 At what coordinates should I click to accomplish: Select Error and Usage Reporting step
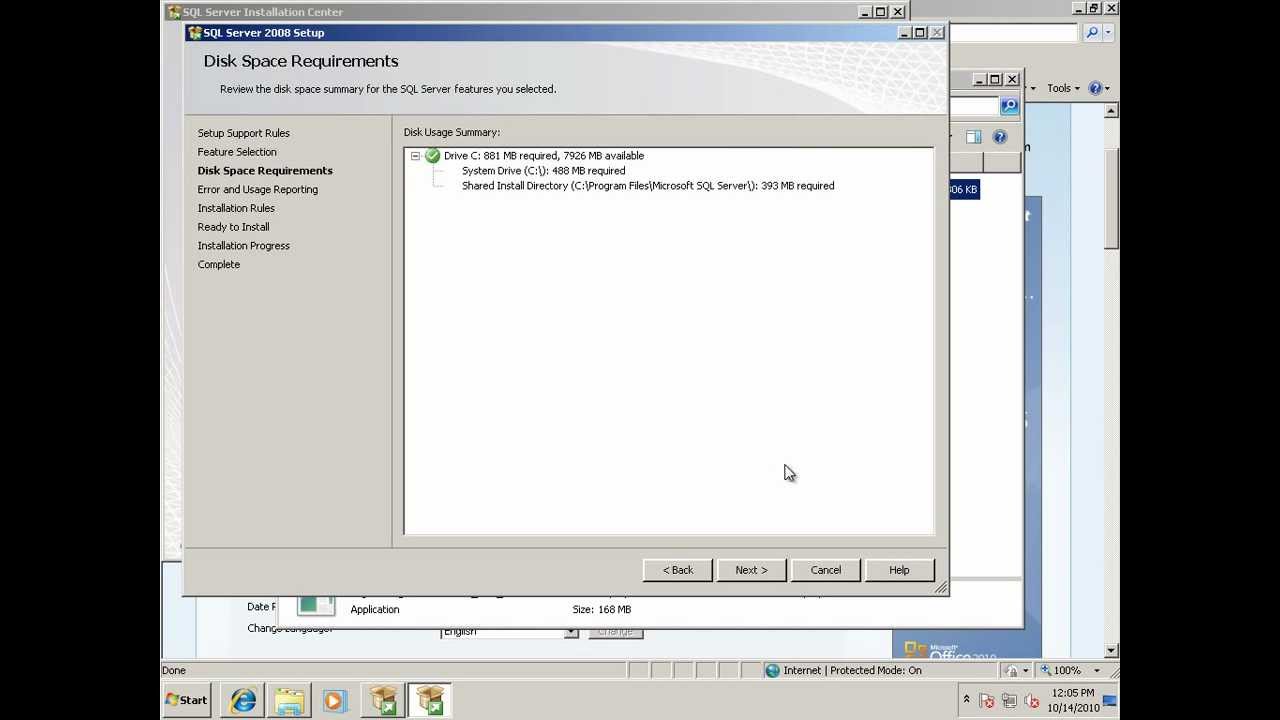click(257, 190)
